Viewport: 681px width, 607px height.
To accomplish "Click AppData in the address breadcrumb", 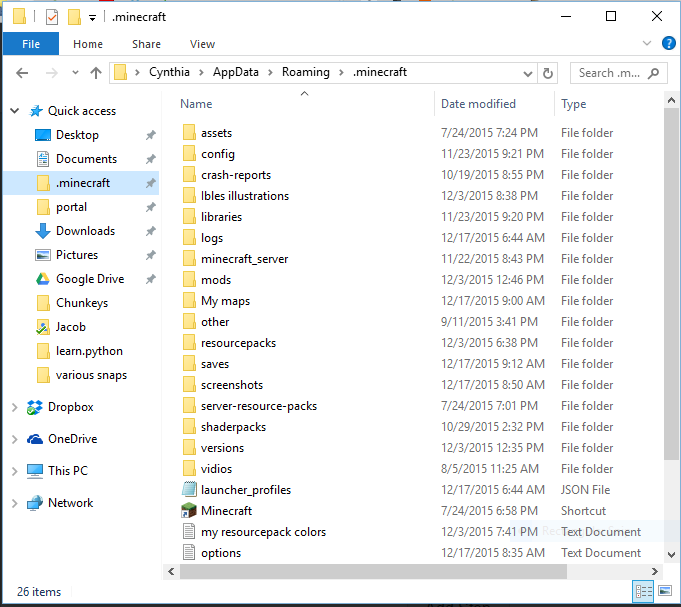I will tap(235, 72).
